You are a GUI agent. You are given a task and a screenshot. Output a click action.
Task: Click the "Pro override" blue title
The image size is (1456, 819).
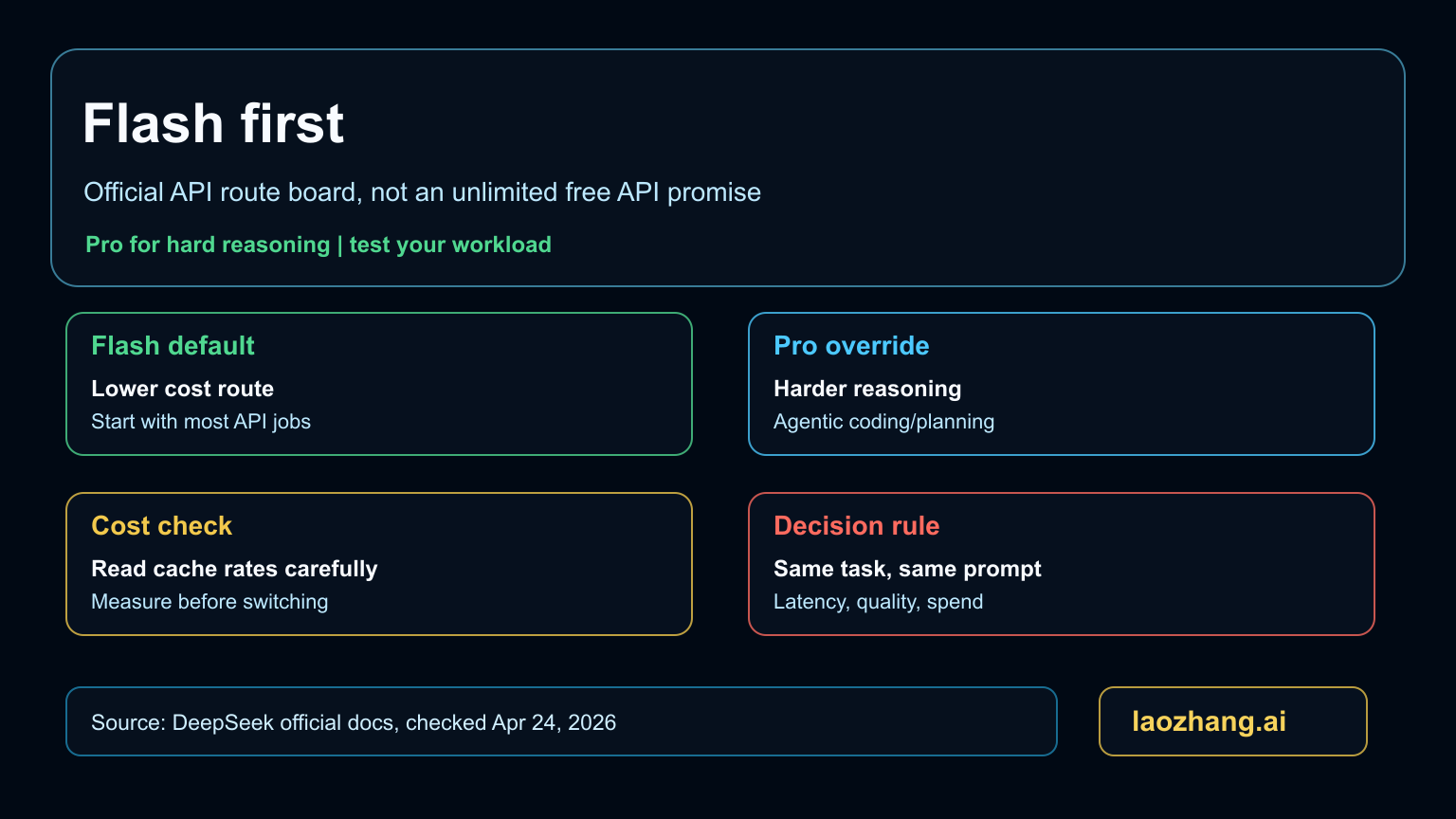[x=851, y=346]
